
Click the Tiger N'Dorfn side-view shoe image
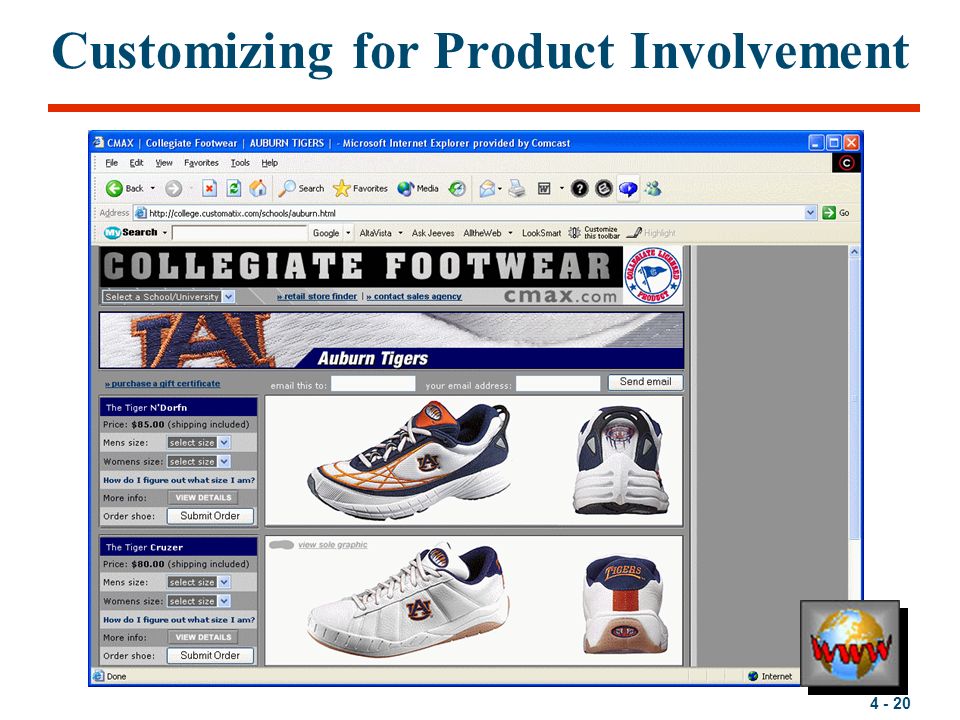click(409, 459)
